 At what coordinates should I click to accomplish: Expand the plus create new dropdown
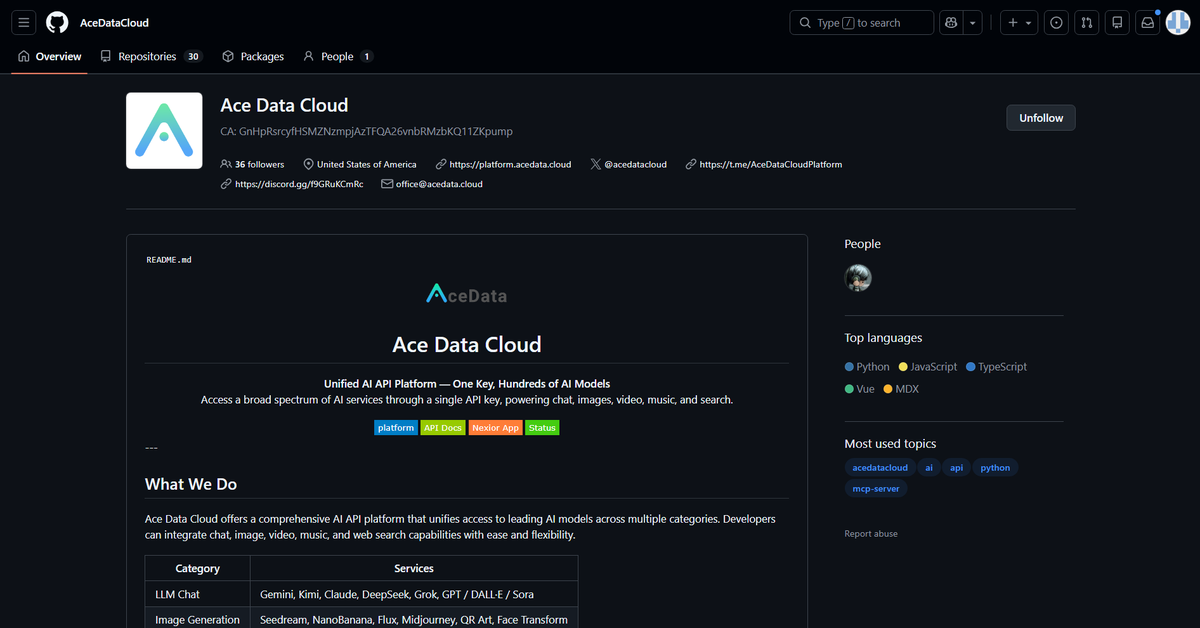click(1019, 22)
